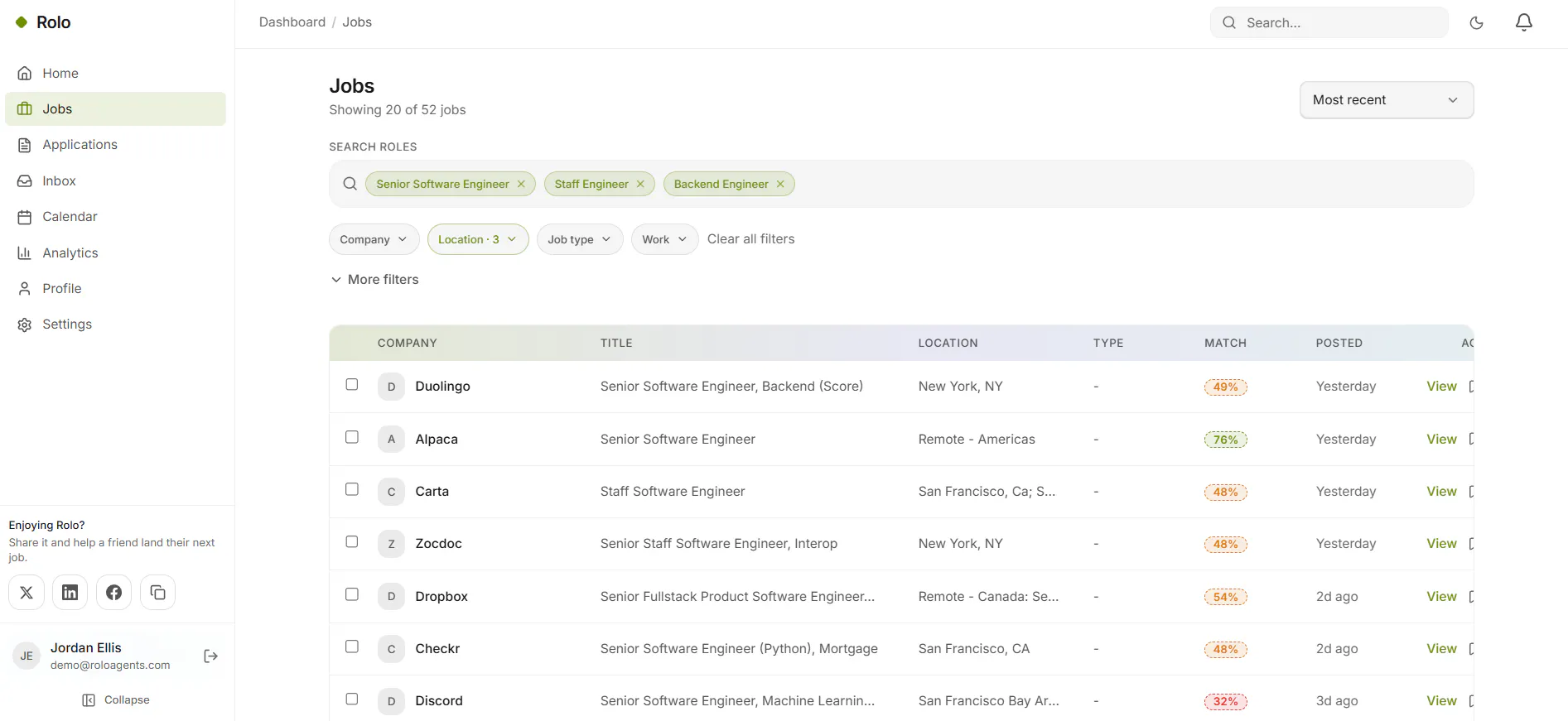Sort by the Match column header
Screen dimensions: 1568x721
point(1225,344)
